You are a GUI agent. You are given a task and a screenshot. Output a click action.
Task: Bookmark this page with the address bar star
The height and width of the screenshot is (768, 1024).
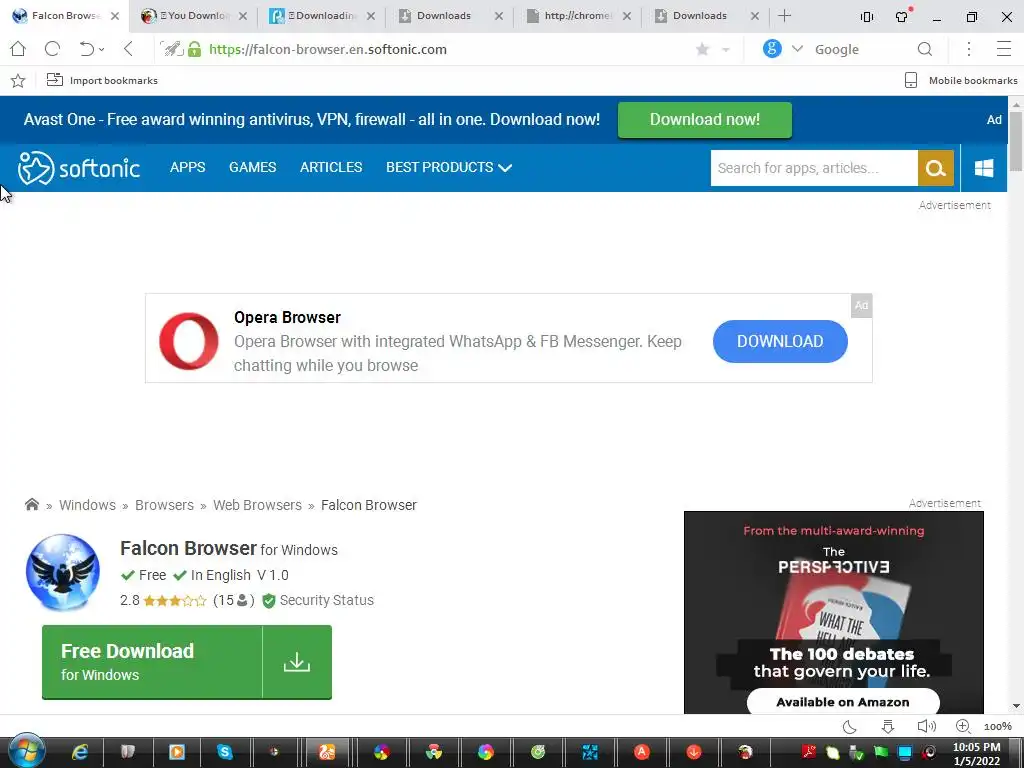(x=703, y=50)
